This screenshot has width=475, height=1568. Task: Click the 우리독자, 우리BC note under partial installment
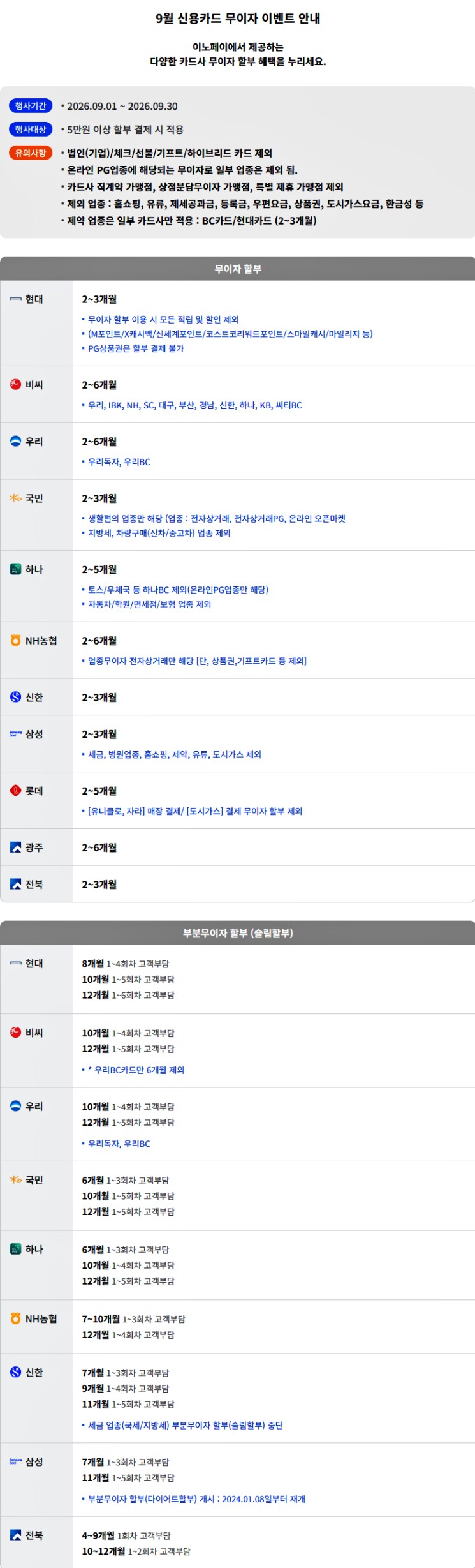click(119, 1144)
